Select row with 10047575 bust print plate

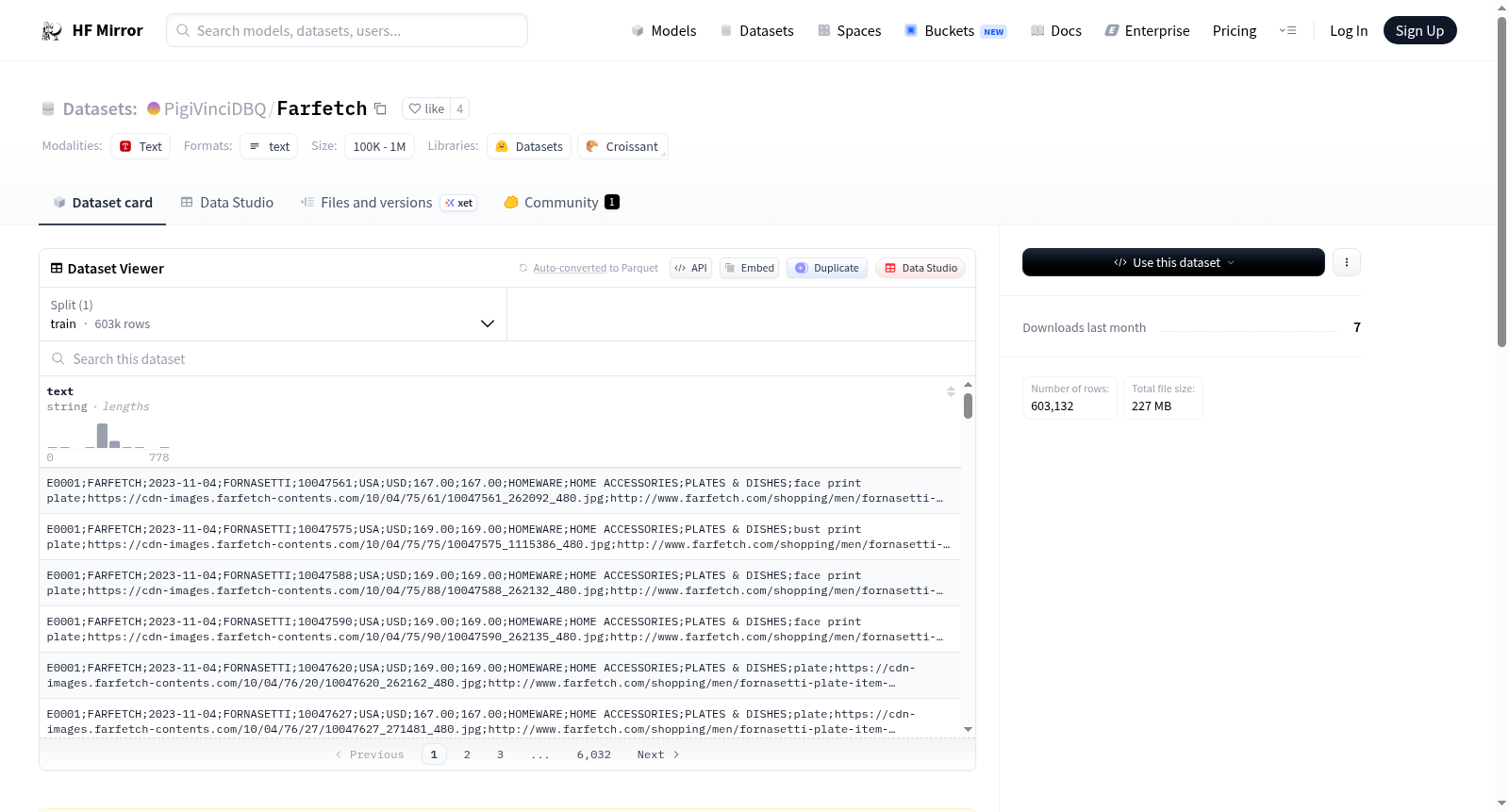tap(500, 537)
